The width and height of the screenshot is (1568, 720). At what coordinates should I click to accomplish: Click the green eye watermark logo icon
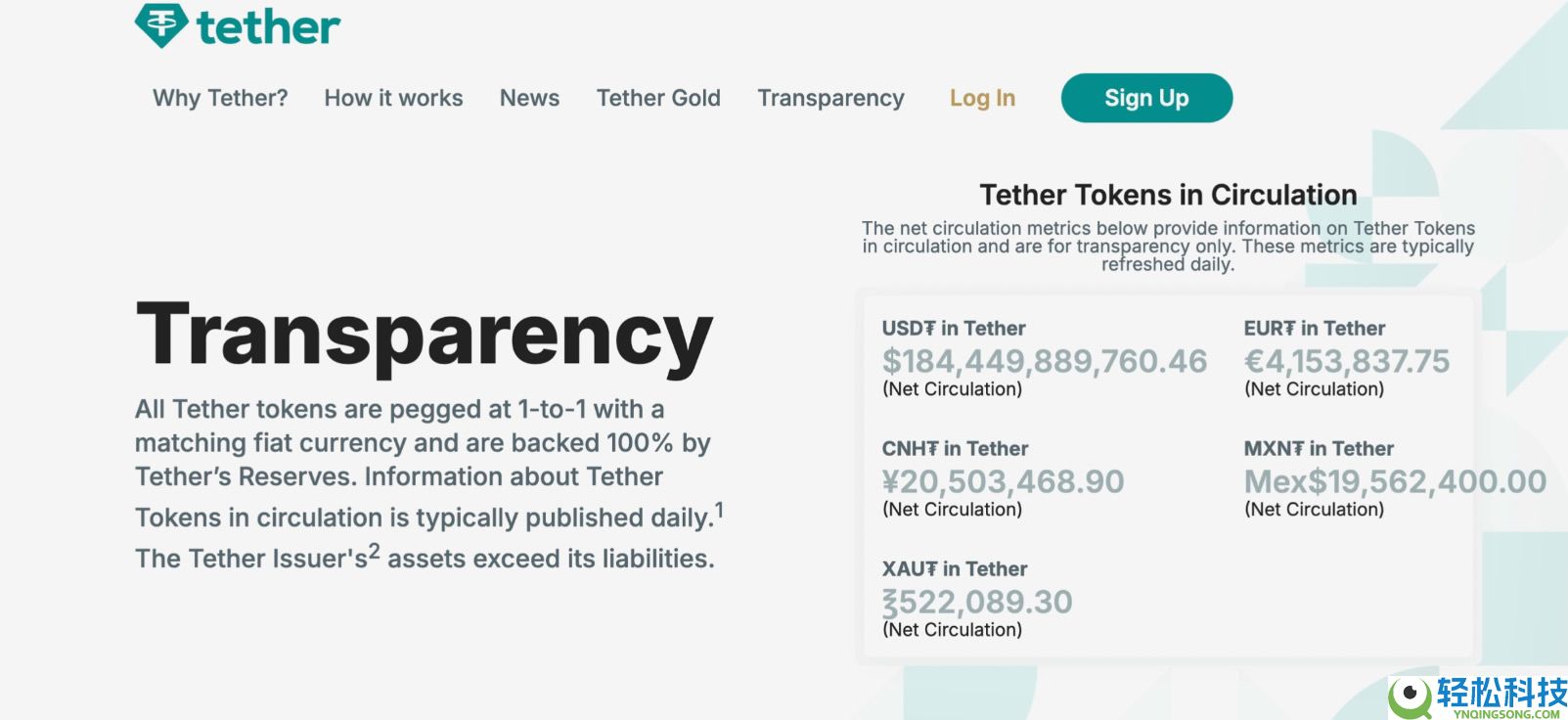[1411, 696]
